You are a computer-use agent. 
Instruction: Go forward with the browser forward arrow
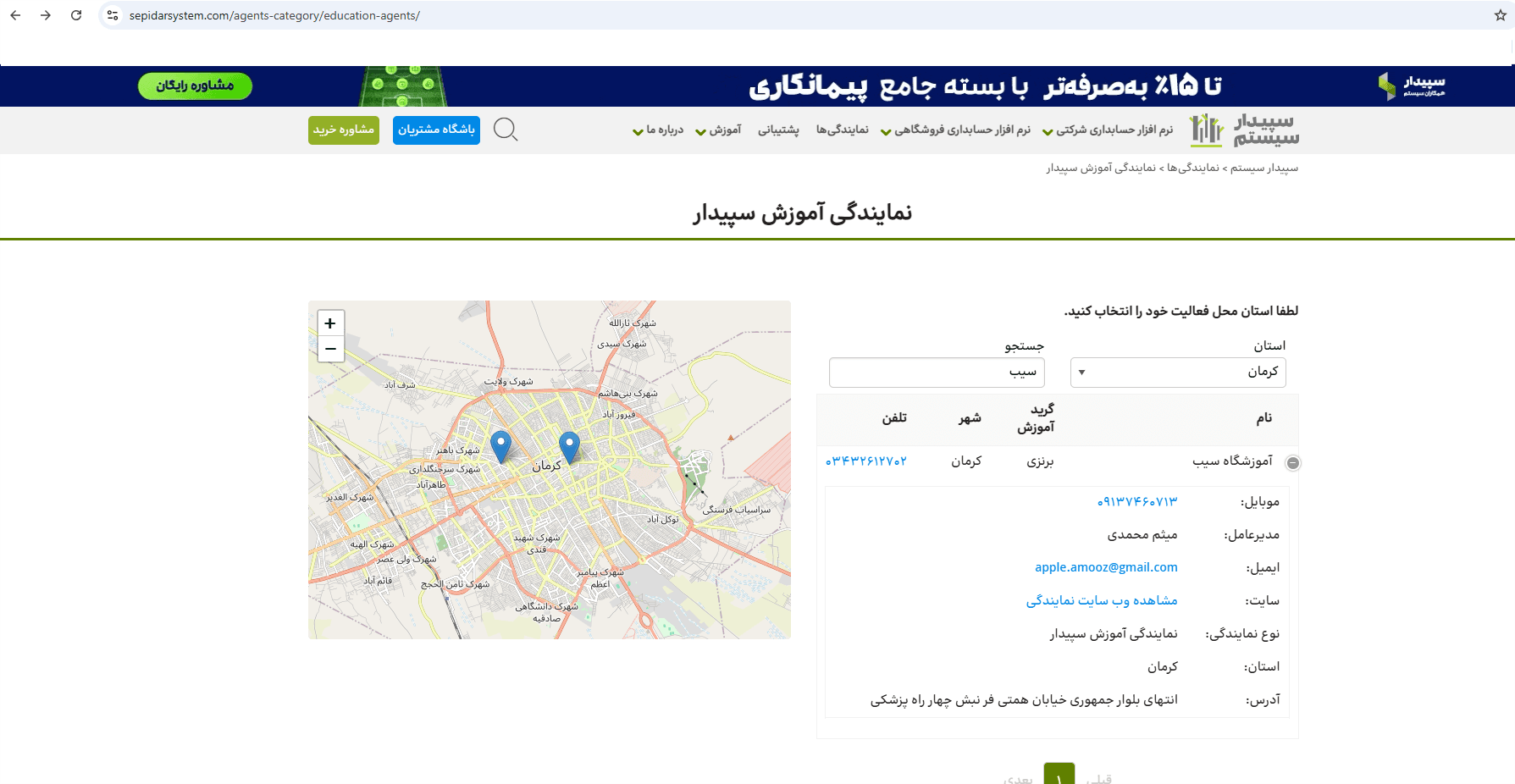(x=46, y=15)
